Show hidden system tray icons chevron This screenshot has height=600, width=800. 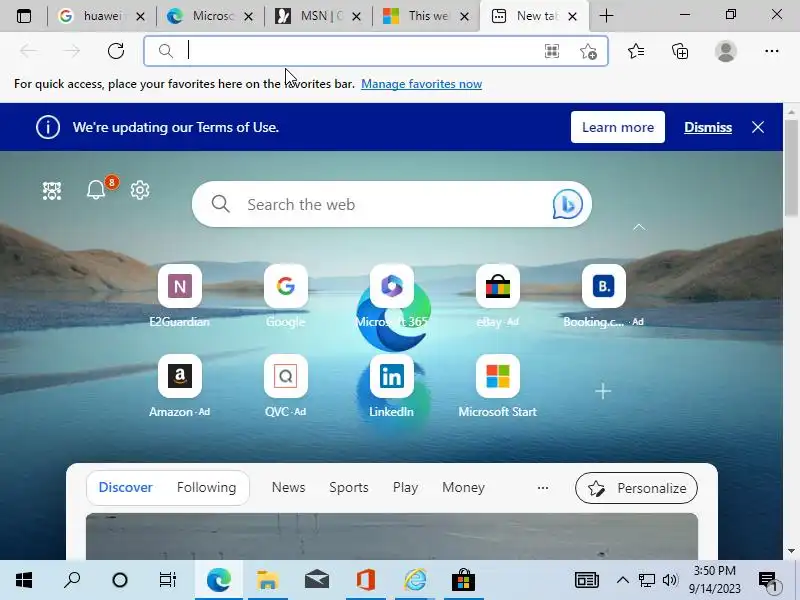[x=622, y=580]
